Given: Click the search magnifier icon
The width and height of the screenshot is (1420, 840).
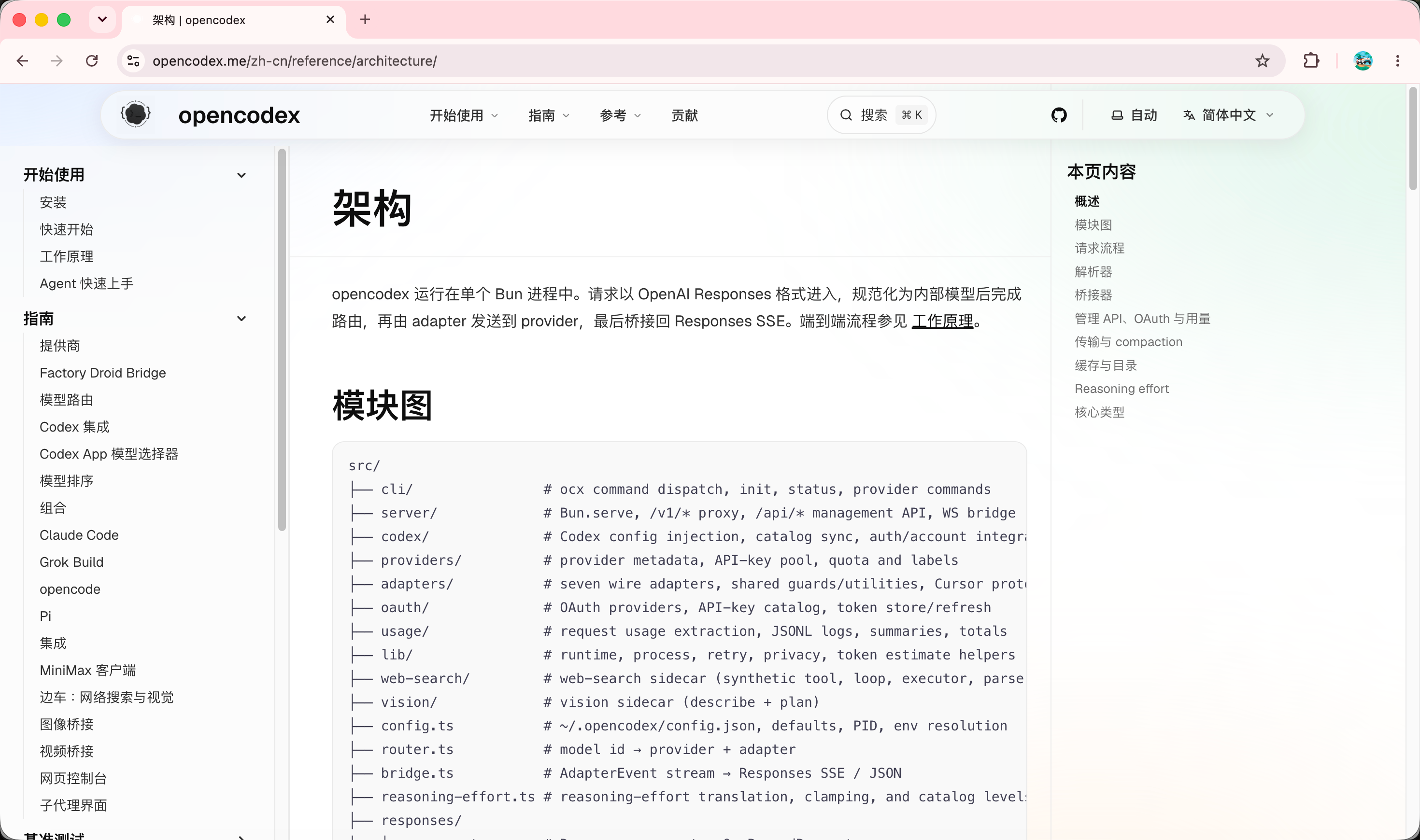Looking at the screenshot, I should pos(846,115).
